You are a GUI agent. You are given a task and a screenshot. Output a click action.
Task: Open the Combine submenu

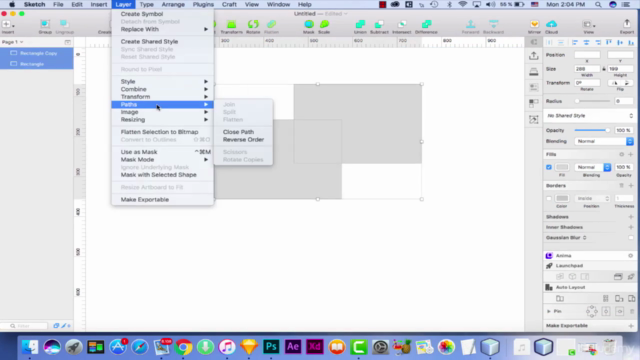pos(162,89)
